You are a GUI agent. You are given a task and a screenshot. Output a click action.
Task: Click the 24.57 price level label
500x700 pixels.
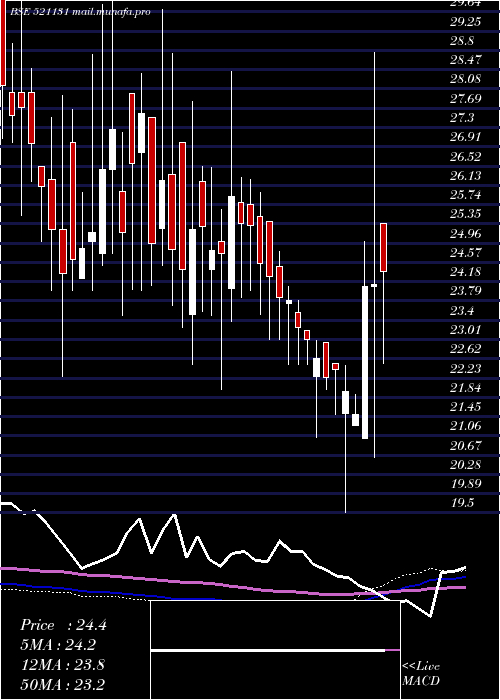(x=465, y=253)
